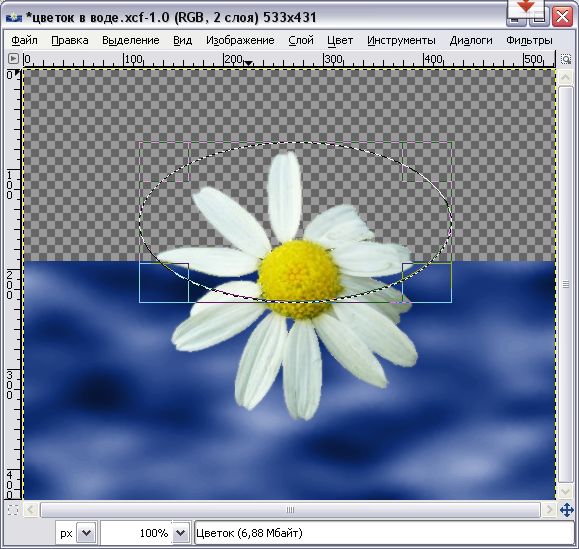
Task: Open the Фильтры menu
Action: coord(529,40)
